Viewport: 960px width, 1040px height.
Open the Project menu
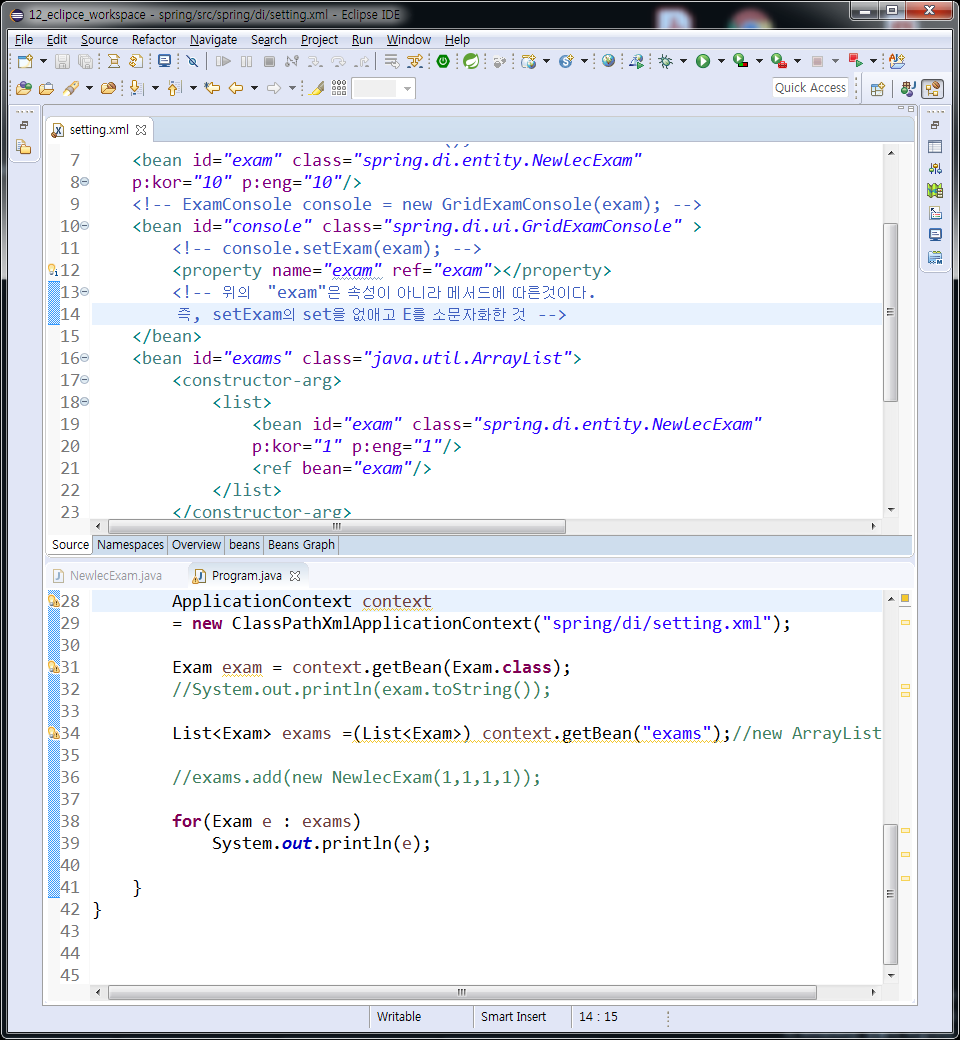tap(319, 40)
